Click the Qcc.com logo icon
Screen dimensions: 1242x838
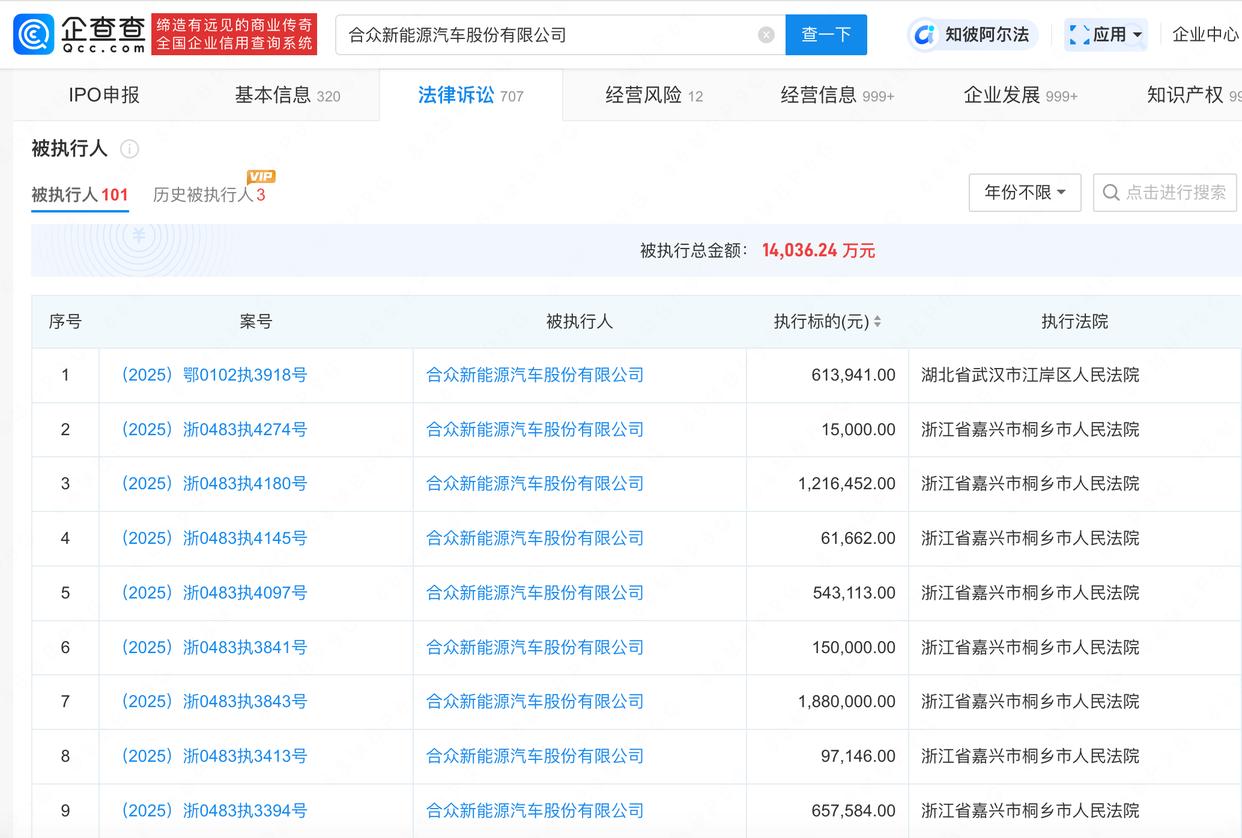pos(33,35)
